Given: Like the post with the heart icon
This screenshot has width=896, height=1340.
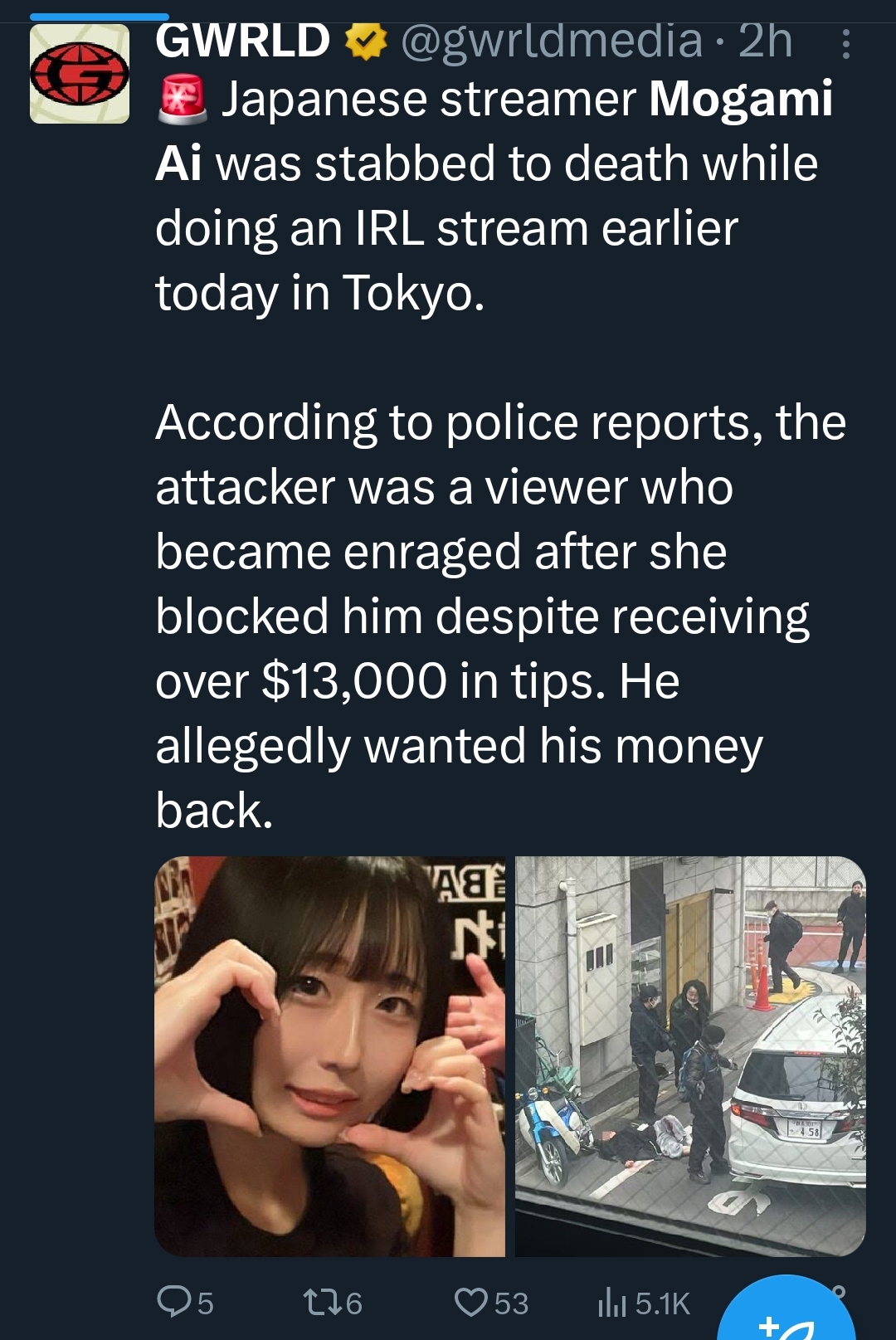Looking at the screenshot, I should point(471,1302).
